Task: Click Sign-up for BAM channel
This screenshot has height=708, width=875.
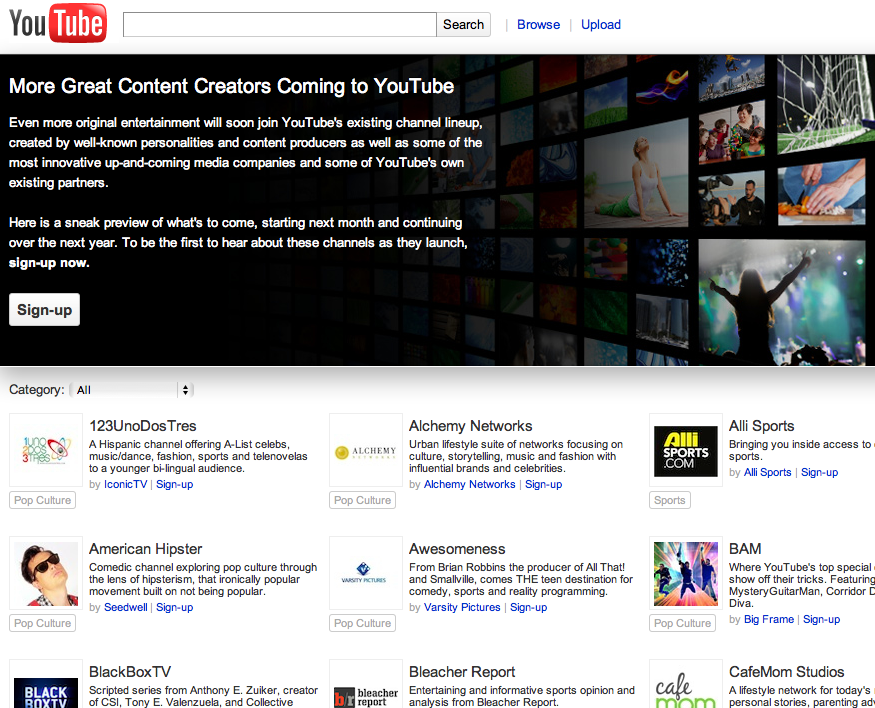Action: 821,619
